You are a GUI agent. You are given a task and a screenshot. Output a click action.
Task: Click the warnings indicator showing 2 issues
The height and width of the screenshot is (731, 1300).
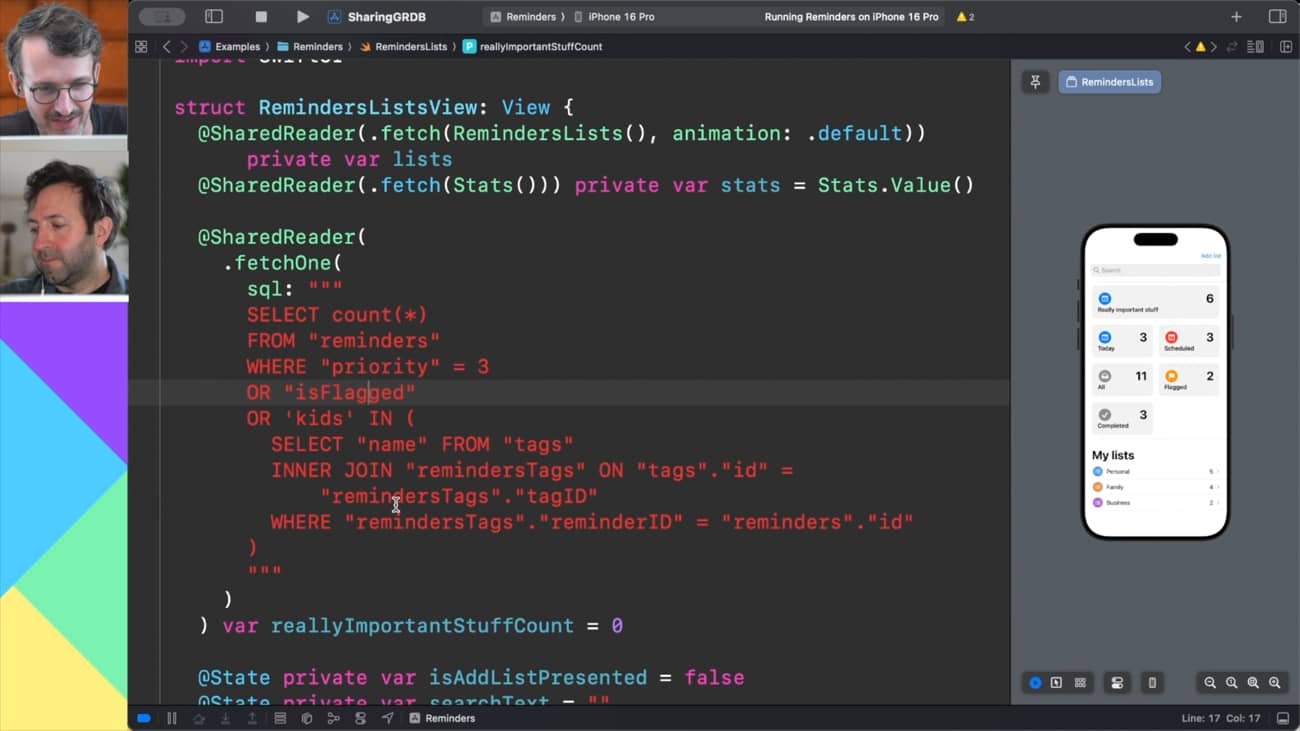click(965, 17)
